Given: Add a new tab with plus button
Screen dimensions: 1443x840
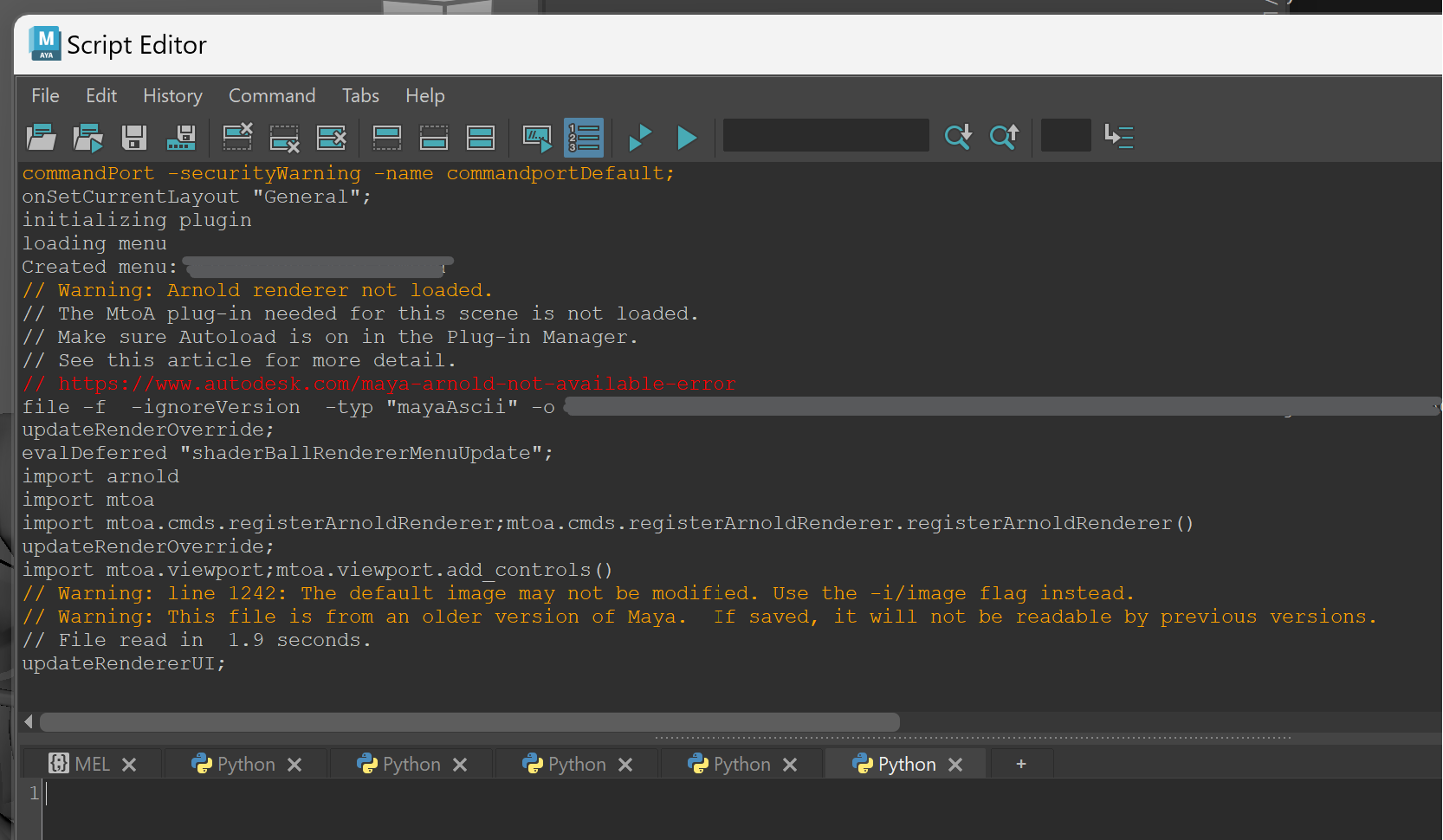Looking at the screenshot, I should click(x=1021, y=764).
